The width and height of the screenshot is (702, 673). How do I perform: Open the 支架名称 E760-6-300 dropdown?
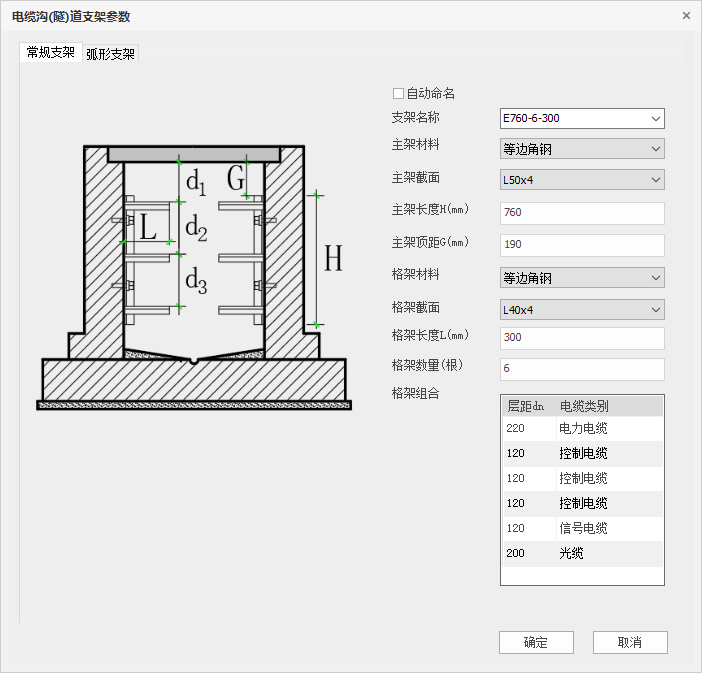[582, 119]
